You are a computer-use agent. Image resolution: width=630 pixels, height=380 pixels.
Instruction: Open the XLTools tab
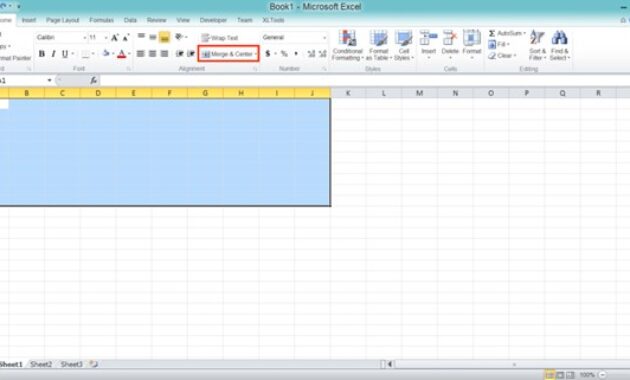[x=273, y=20]
